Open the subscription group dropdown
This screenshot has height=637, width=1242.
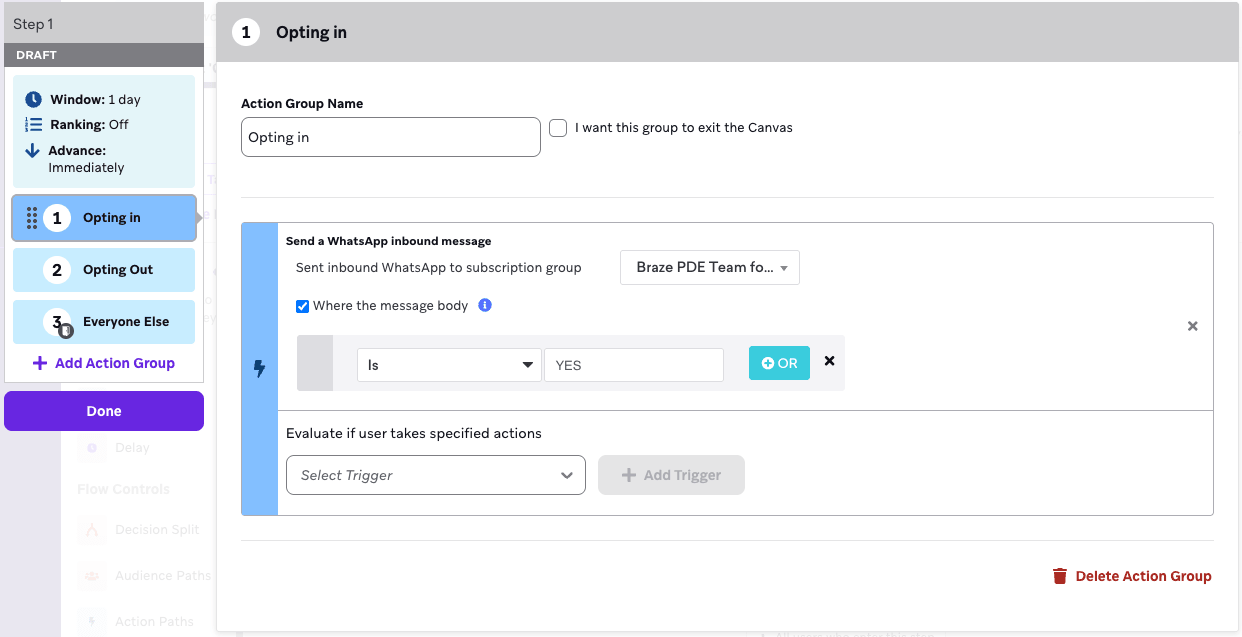pyautogui.click(x=710, y=268)
